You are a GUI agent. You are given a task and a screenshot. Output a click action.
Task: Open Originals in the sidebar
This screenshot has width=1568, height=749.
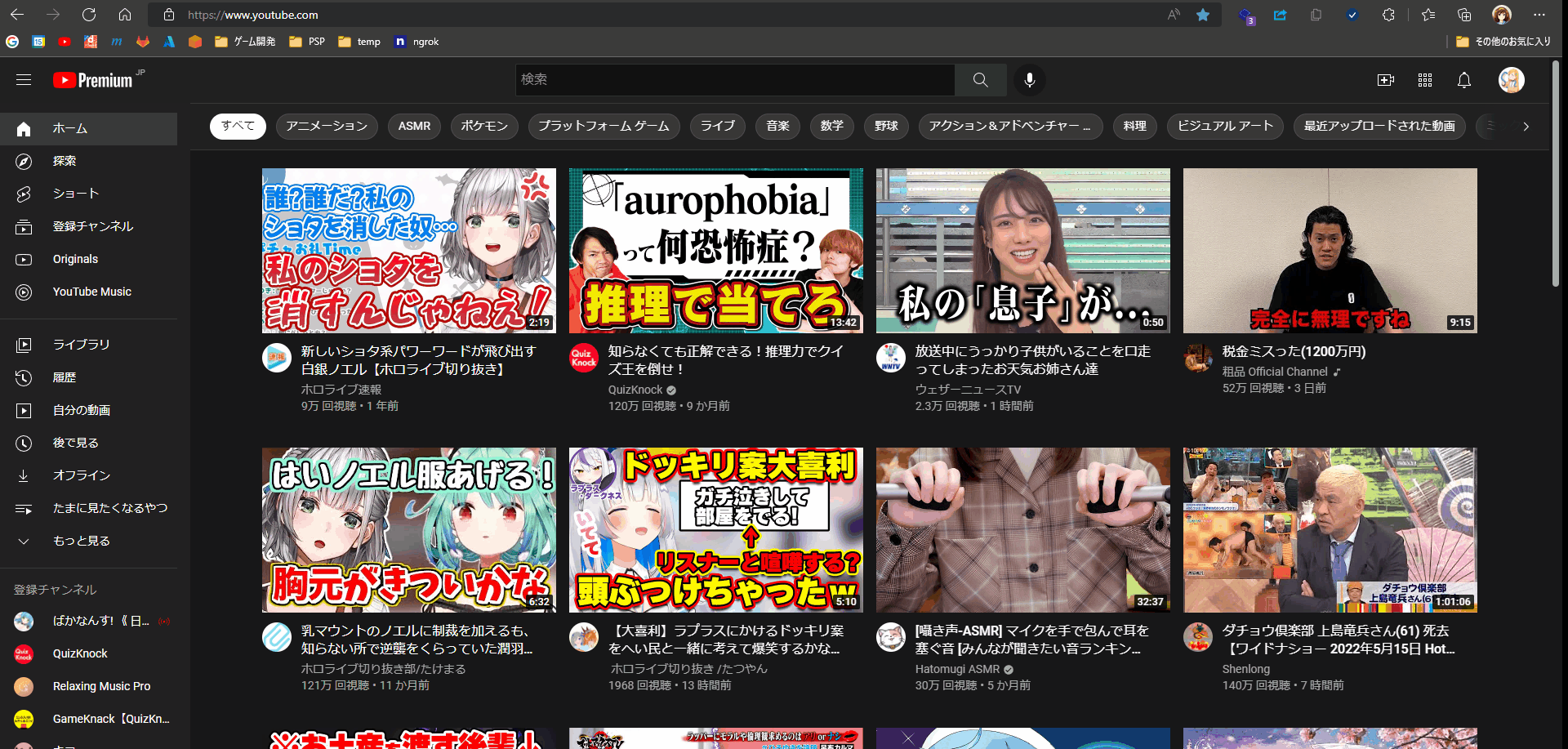point(88,260)
